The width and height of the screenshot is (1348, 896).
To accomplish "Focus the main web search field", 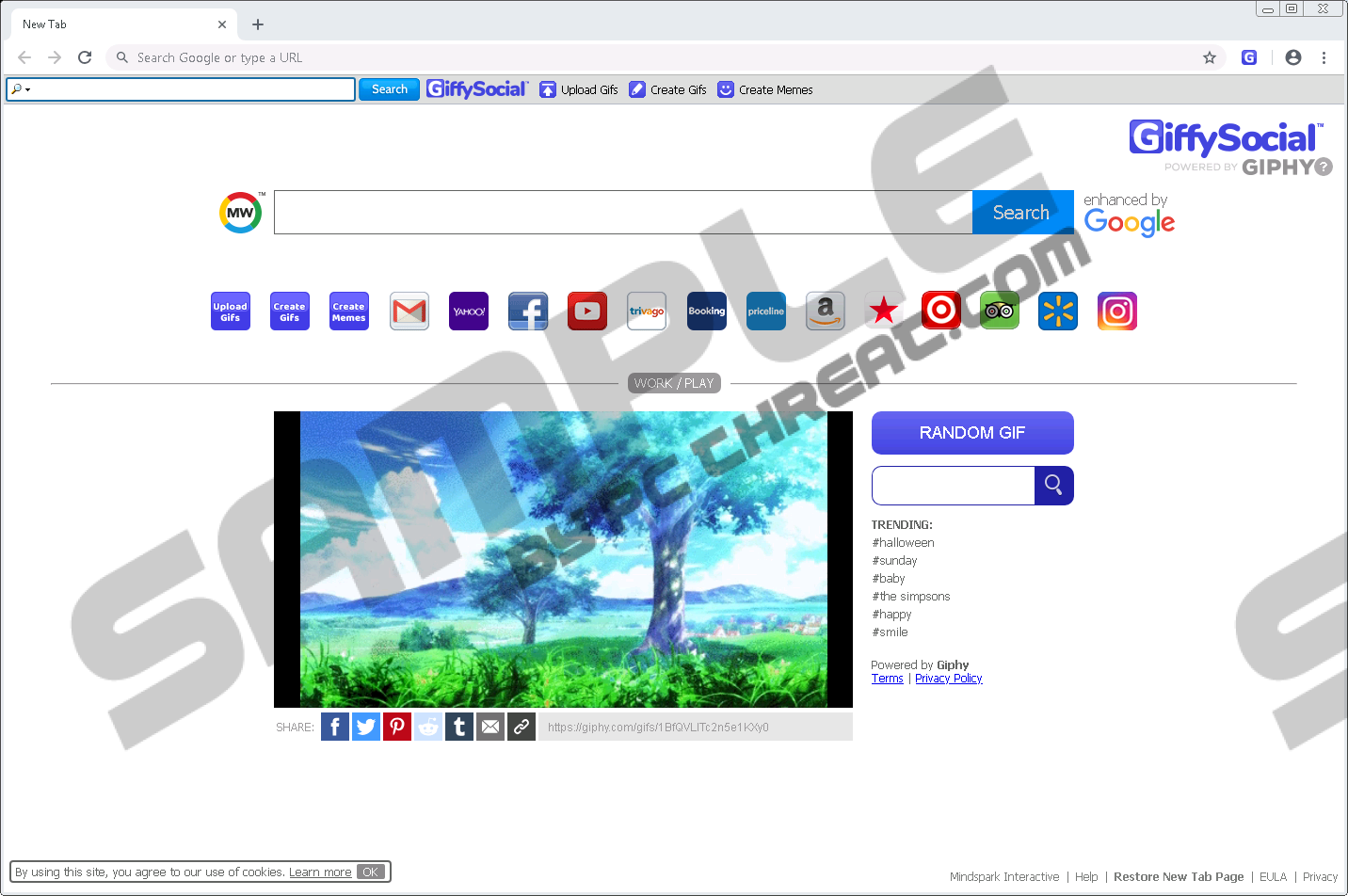I will pyautogui.click(x=622, y=213).
